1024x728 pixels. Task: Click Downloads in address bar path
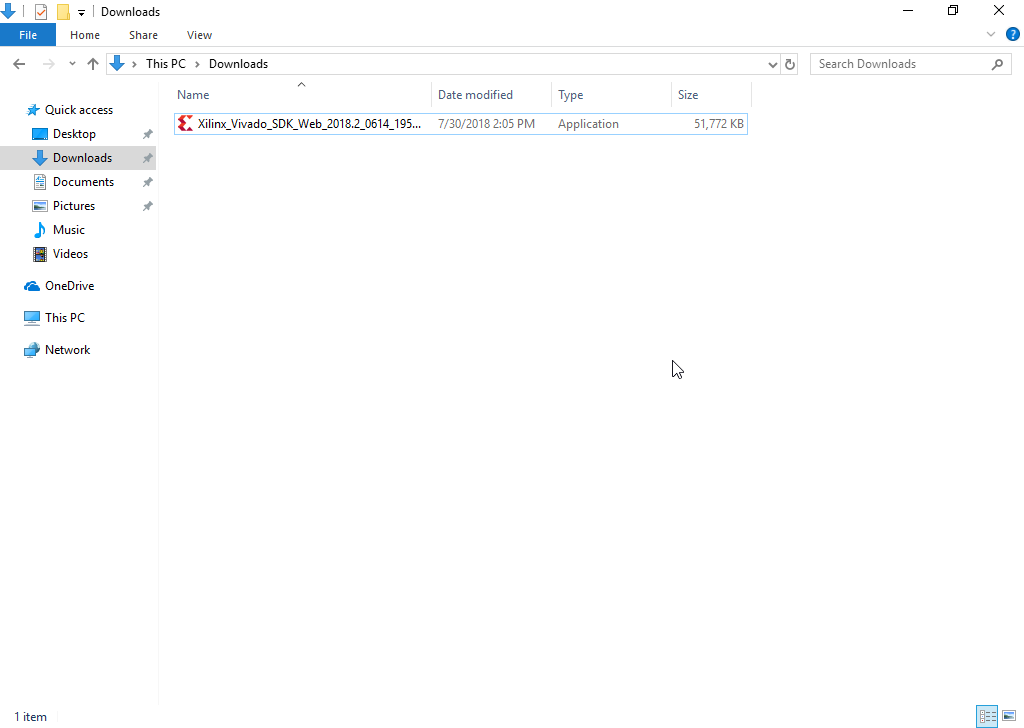pos(238,64)
